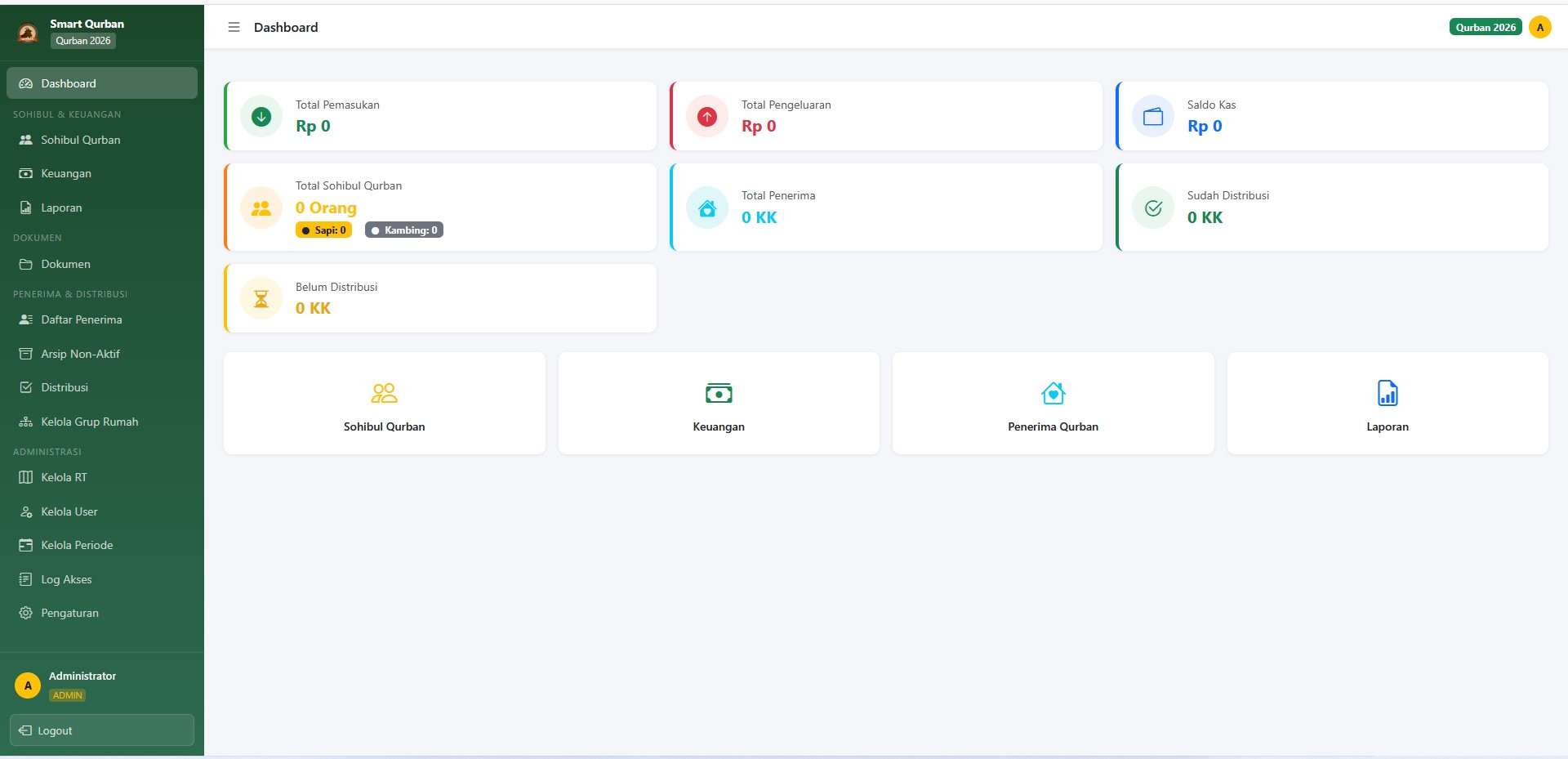The image size is (1568, 759).
Task: Open Pengaturan settings menu item
Action: tap(102, 613)
